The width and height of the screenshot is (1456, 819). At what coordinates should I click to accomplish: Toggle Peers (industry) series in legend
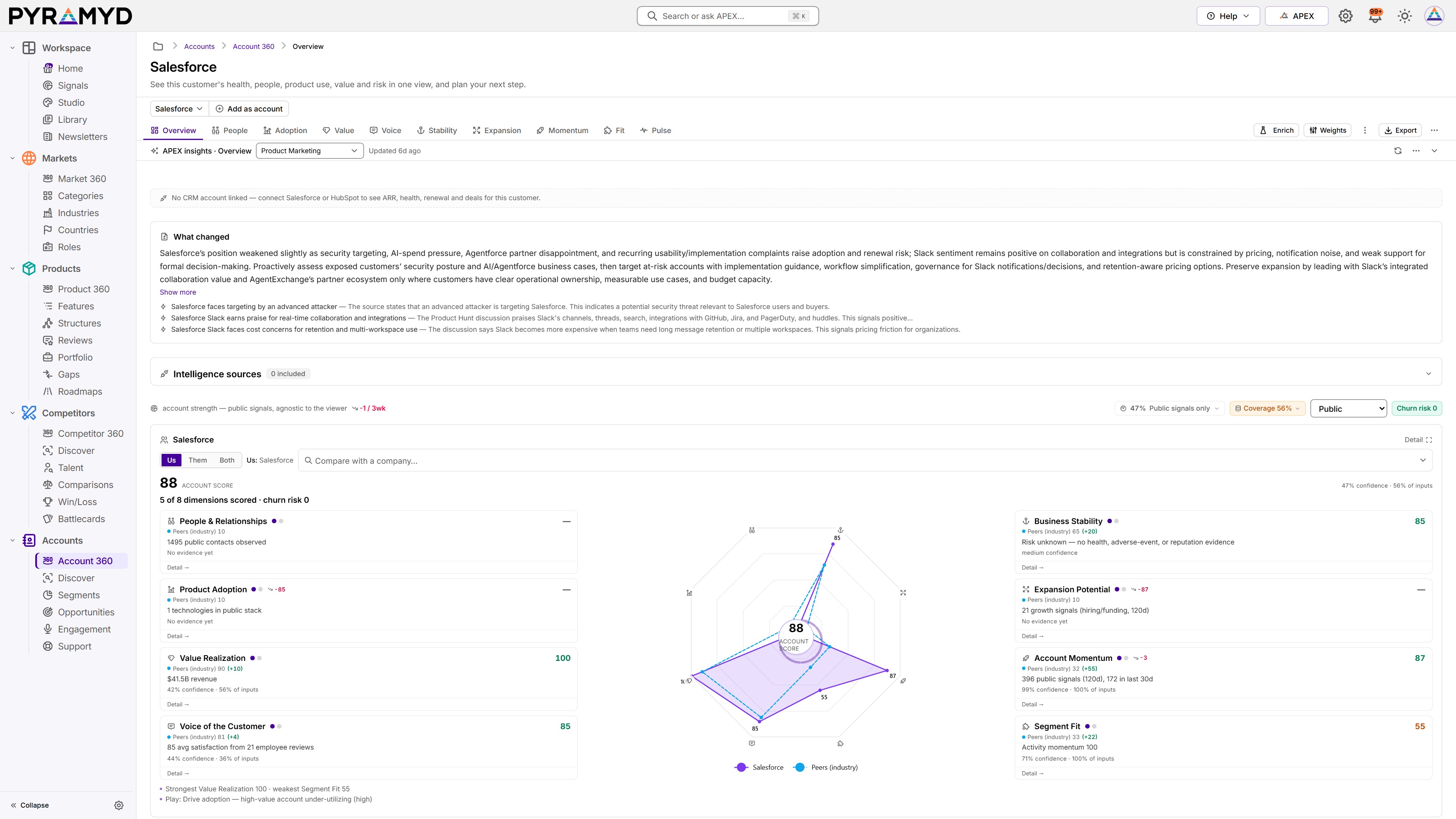click(825, 767)
